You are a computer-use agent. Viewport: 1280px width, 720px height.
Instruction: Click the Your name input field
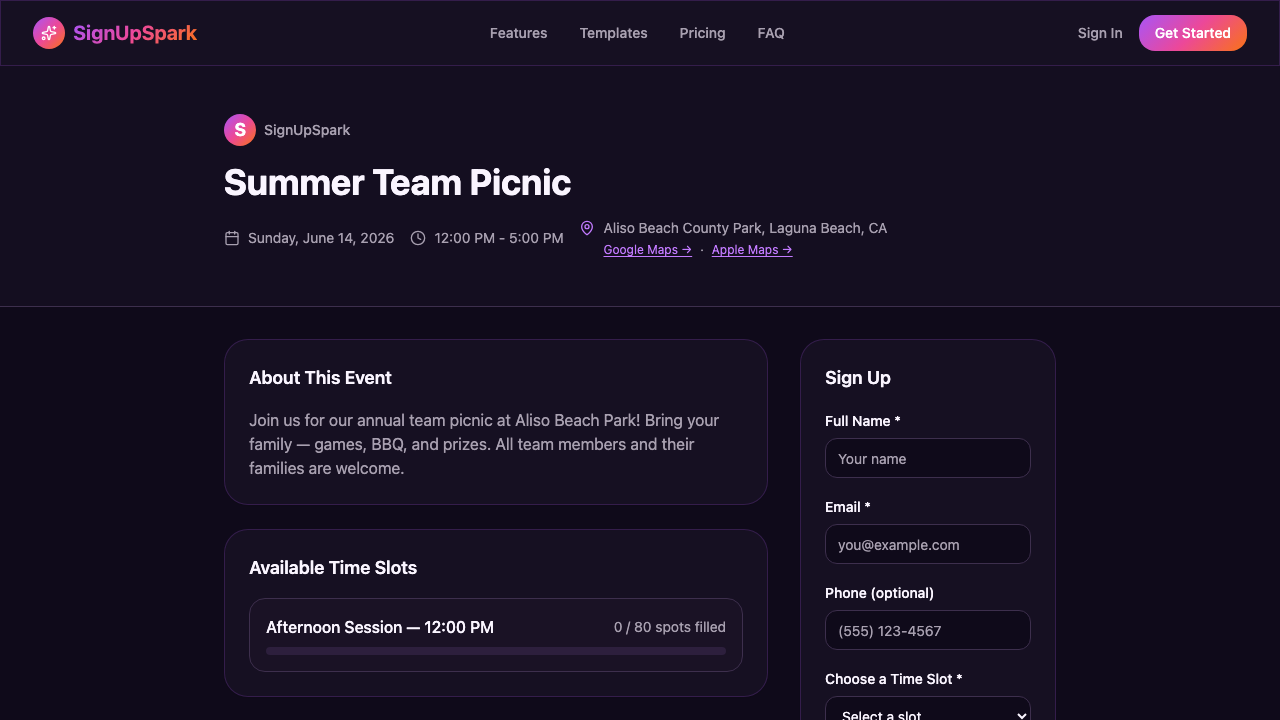coord(927,458)
